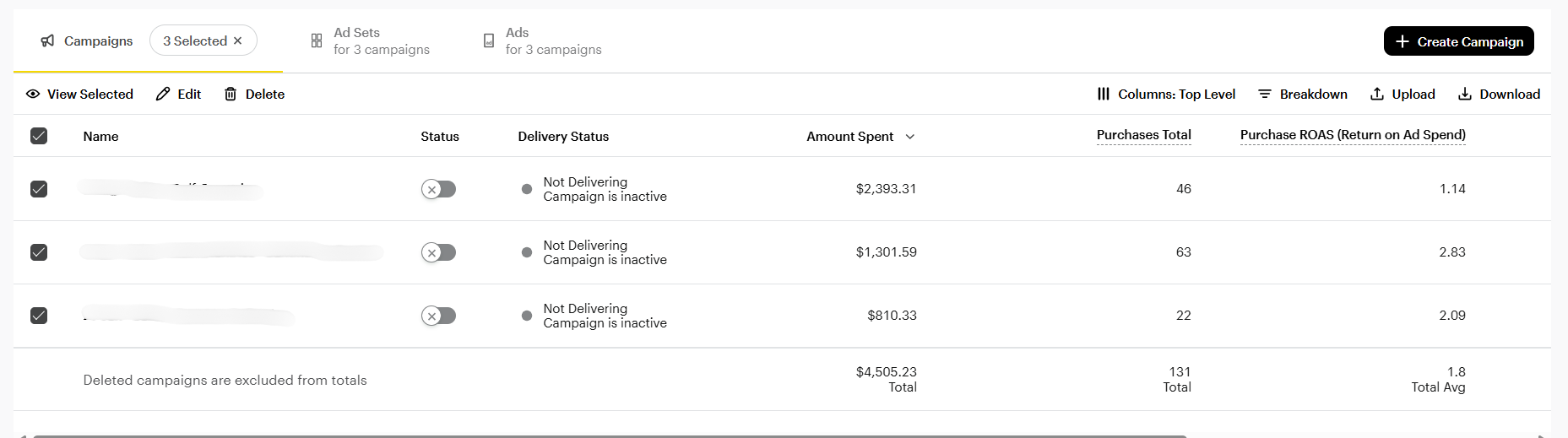Viewport: 1568px width, 438px height.
Task: Uncheck the $2,393.31 campaign row checkbox
Action: 39,189
